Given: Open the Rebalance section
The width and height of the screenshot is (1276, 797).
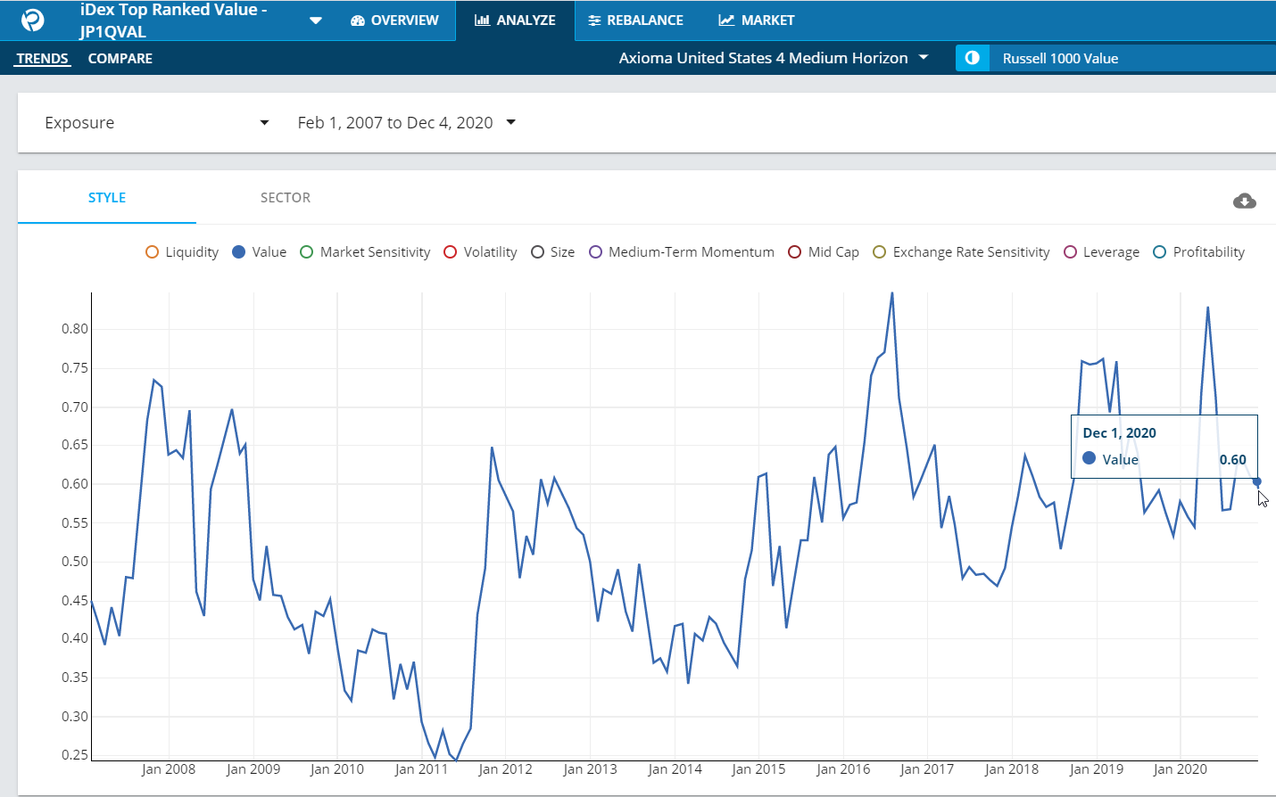Looking at the screenshot, I should [635, 20].
